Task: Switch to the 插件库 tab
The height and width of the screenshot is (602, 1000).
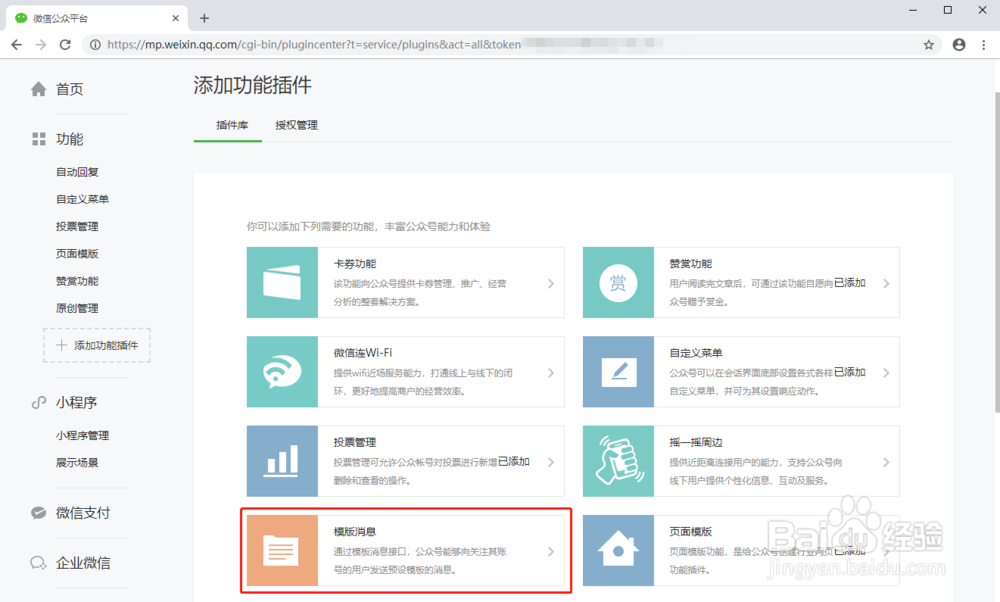Action: pyautogui.click(x=232, y=125)
